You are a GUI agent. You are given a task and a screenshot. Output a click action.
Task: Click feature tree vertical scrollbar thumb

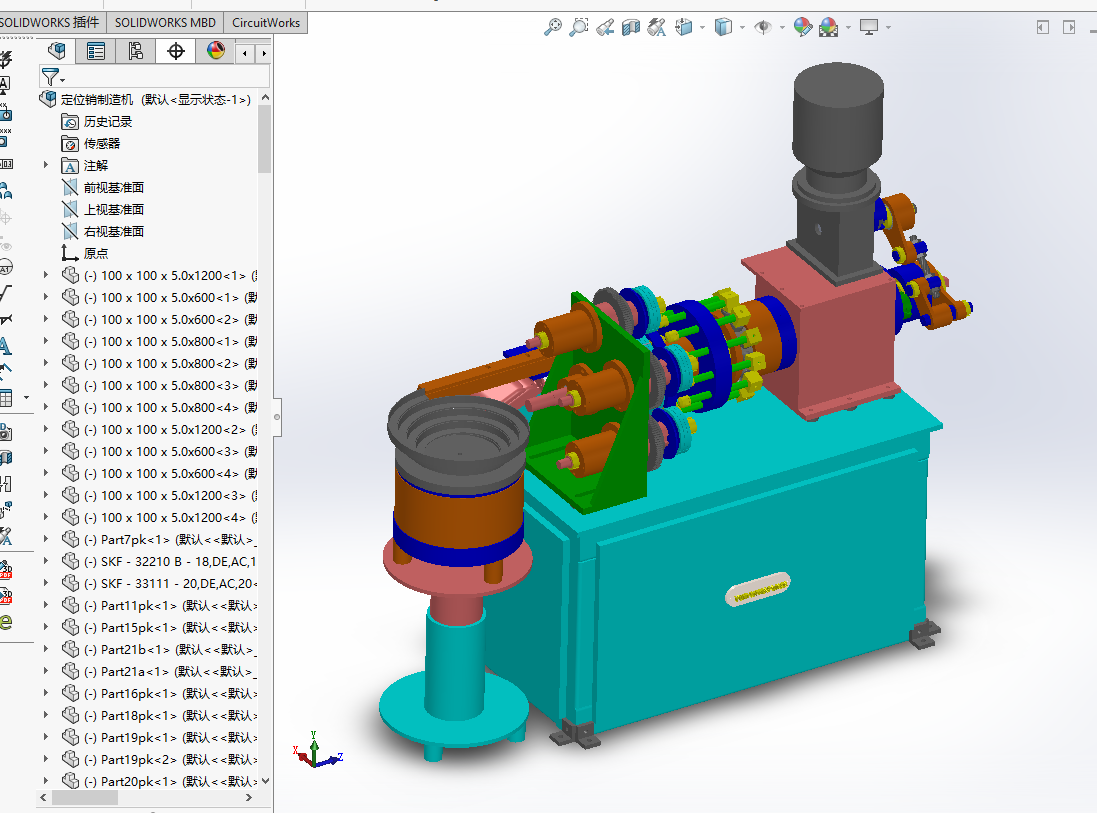[264, 139]
